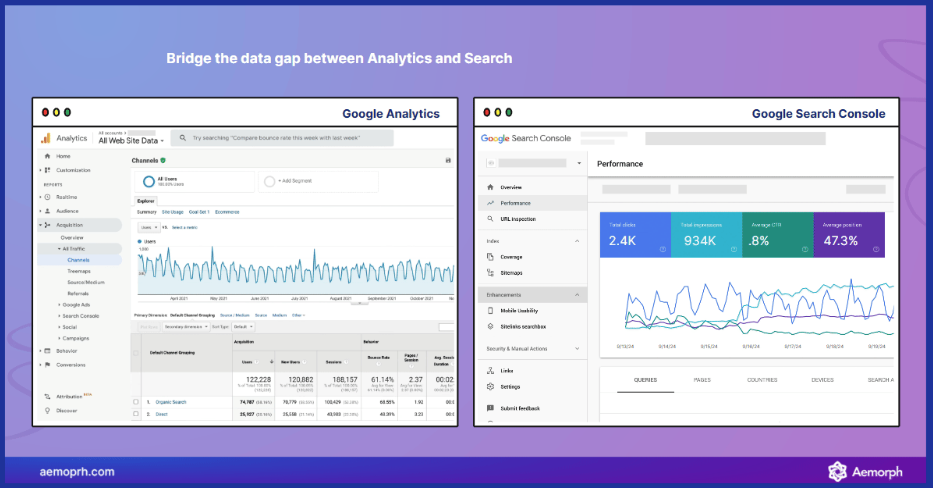Click the Acquisition icon in Analytics sidebar
This screenshot has width=933, height=488.
point(47,225)
